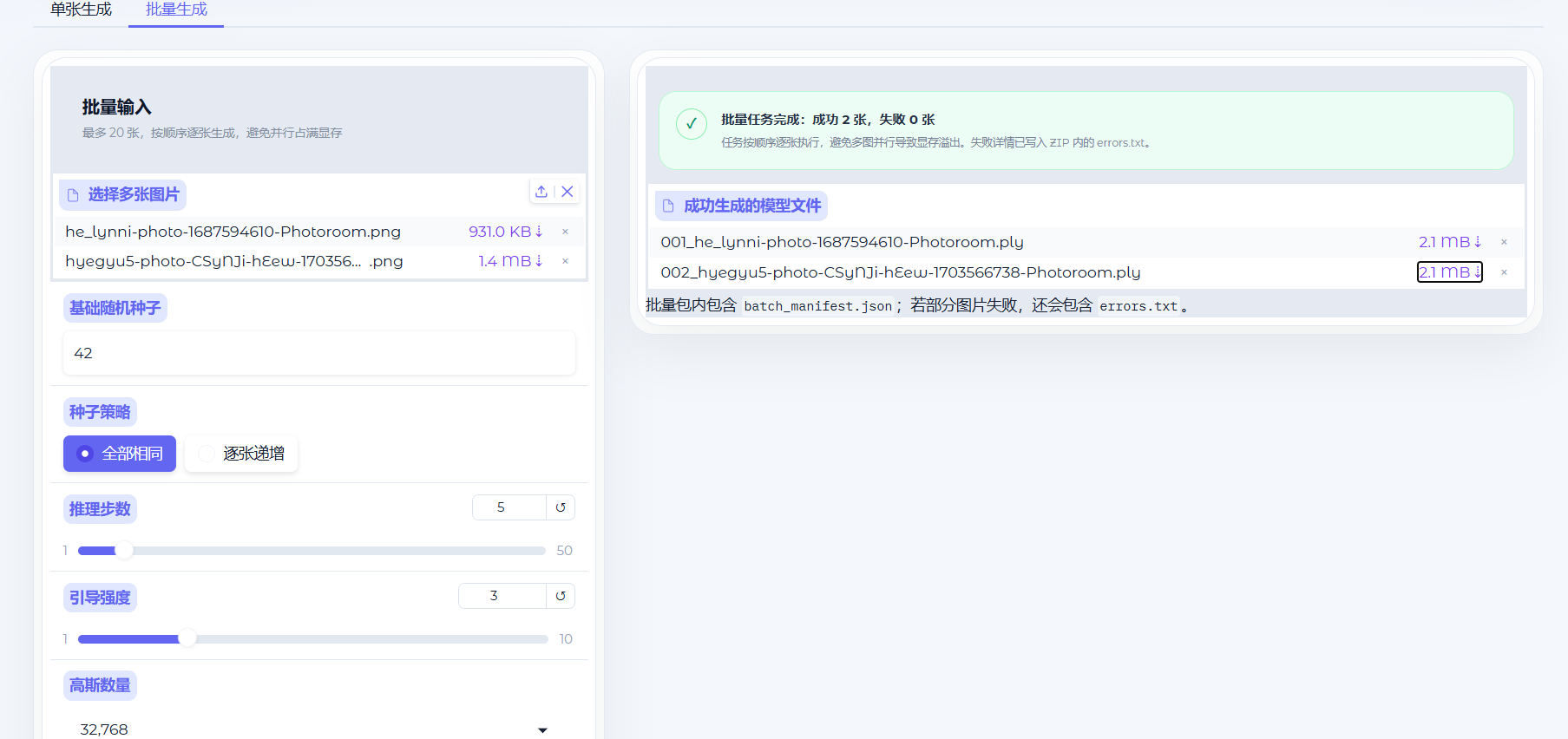Switch to 单张生成 tab
The width and height of the screenshot is (1568, 739).
[81, 10]
